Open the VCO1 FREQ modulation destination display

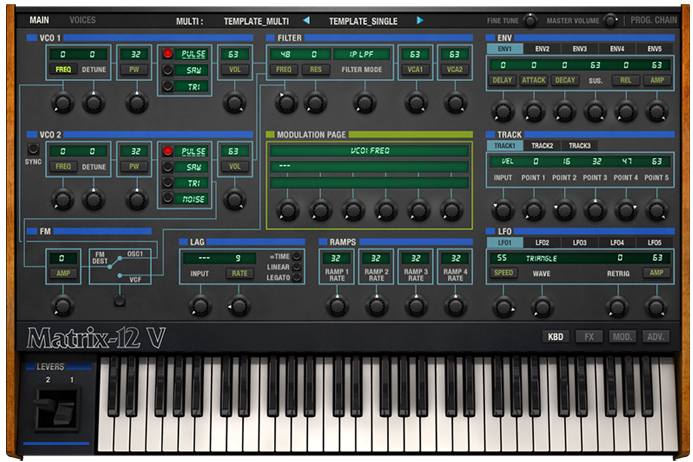369,151
